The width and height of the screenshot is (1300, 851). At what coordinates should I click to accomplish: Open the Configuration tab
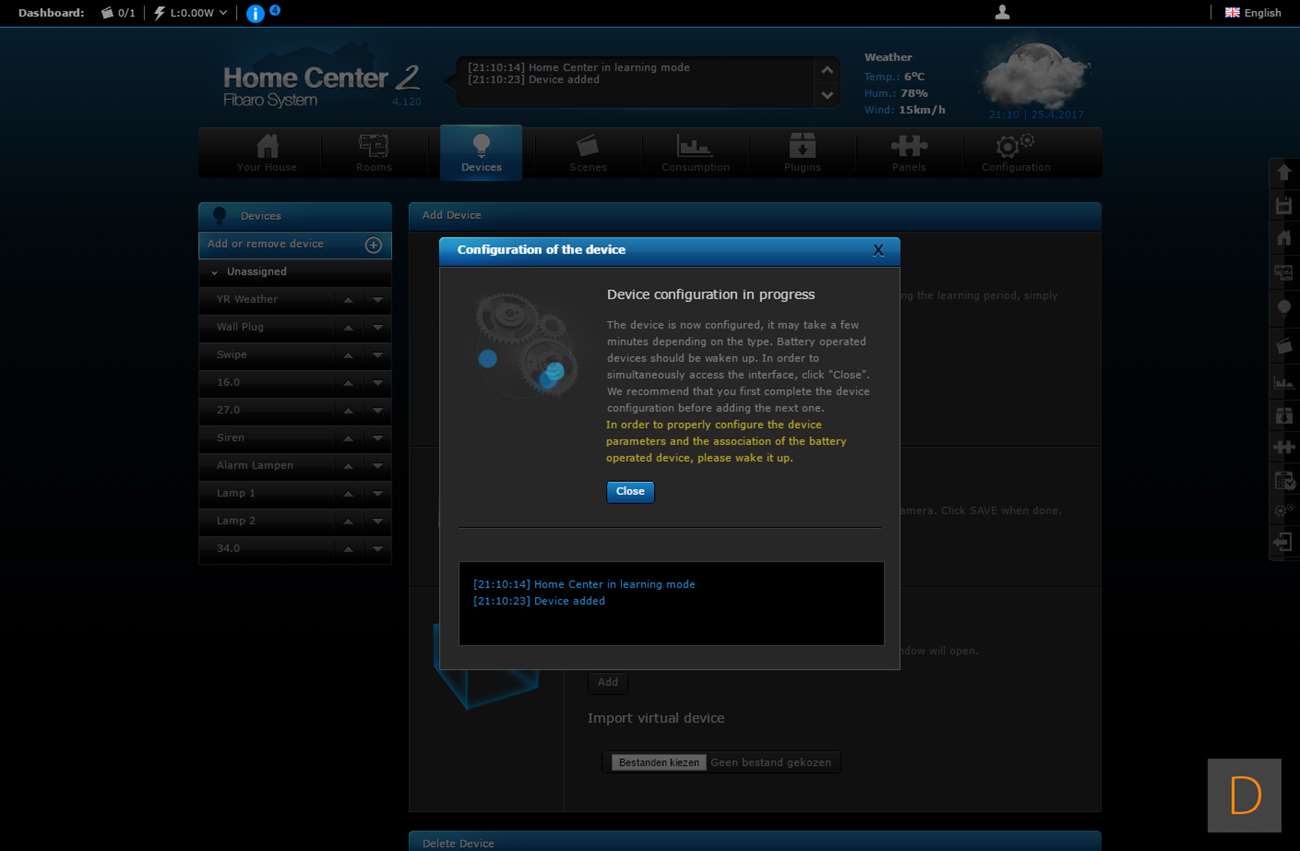tap(1015, 153)
